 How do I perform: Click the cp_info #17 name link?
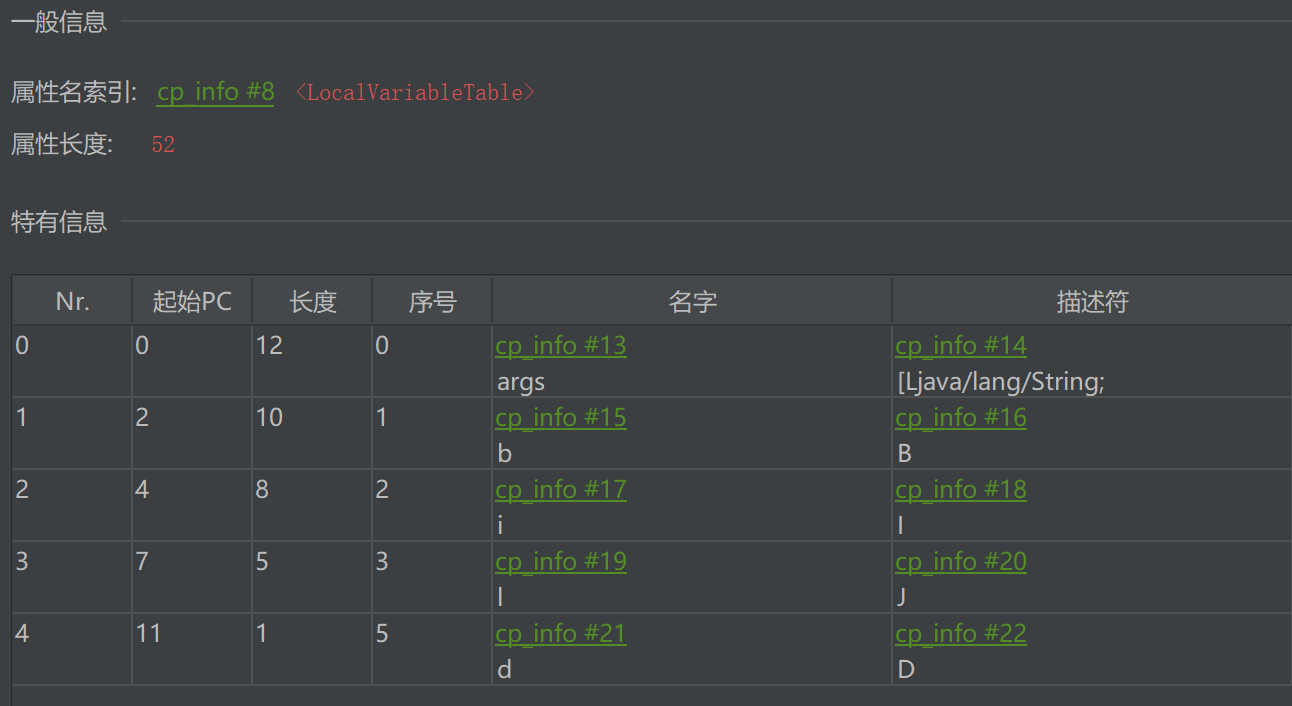pyautogui.click(x=561, y=490)
